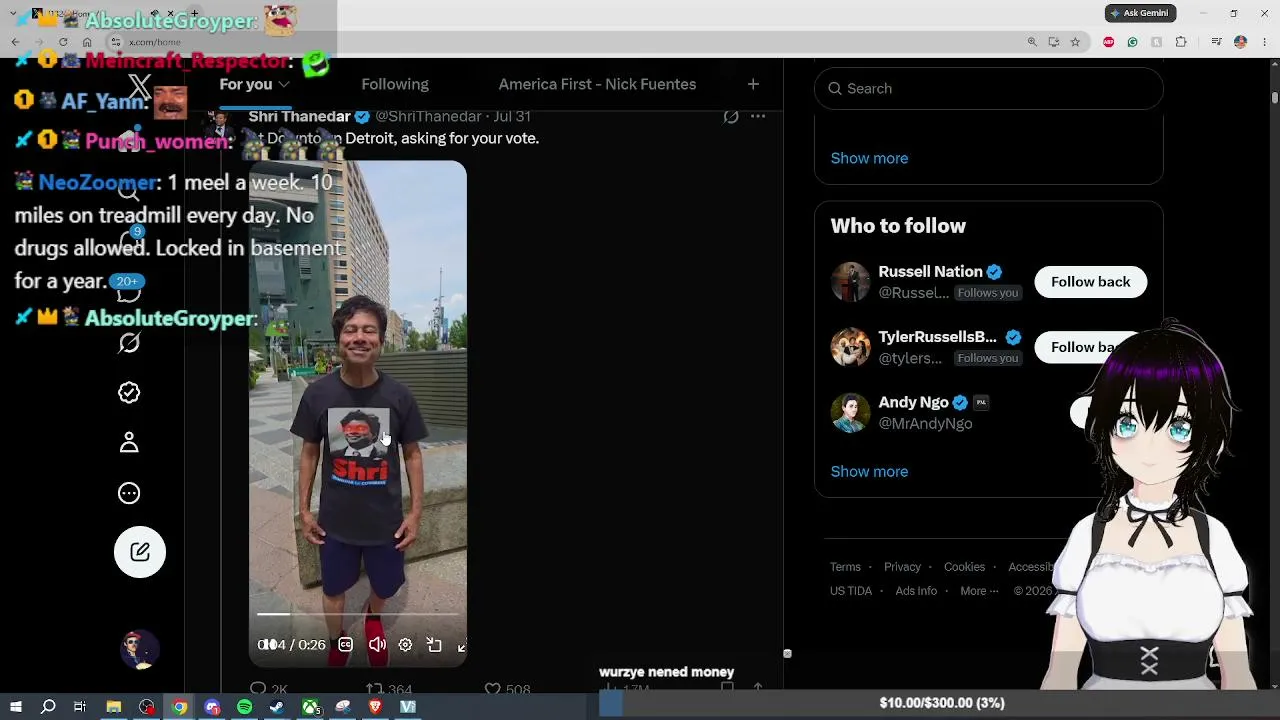Open the Xbox app in the taskbar

pos(311,707)
